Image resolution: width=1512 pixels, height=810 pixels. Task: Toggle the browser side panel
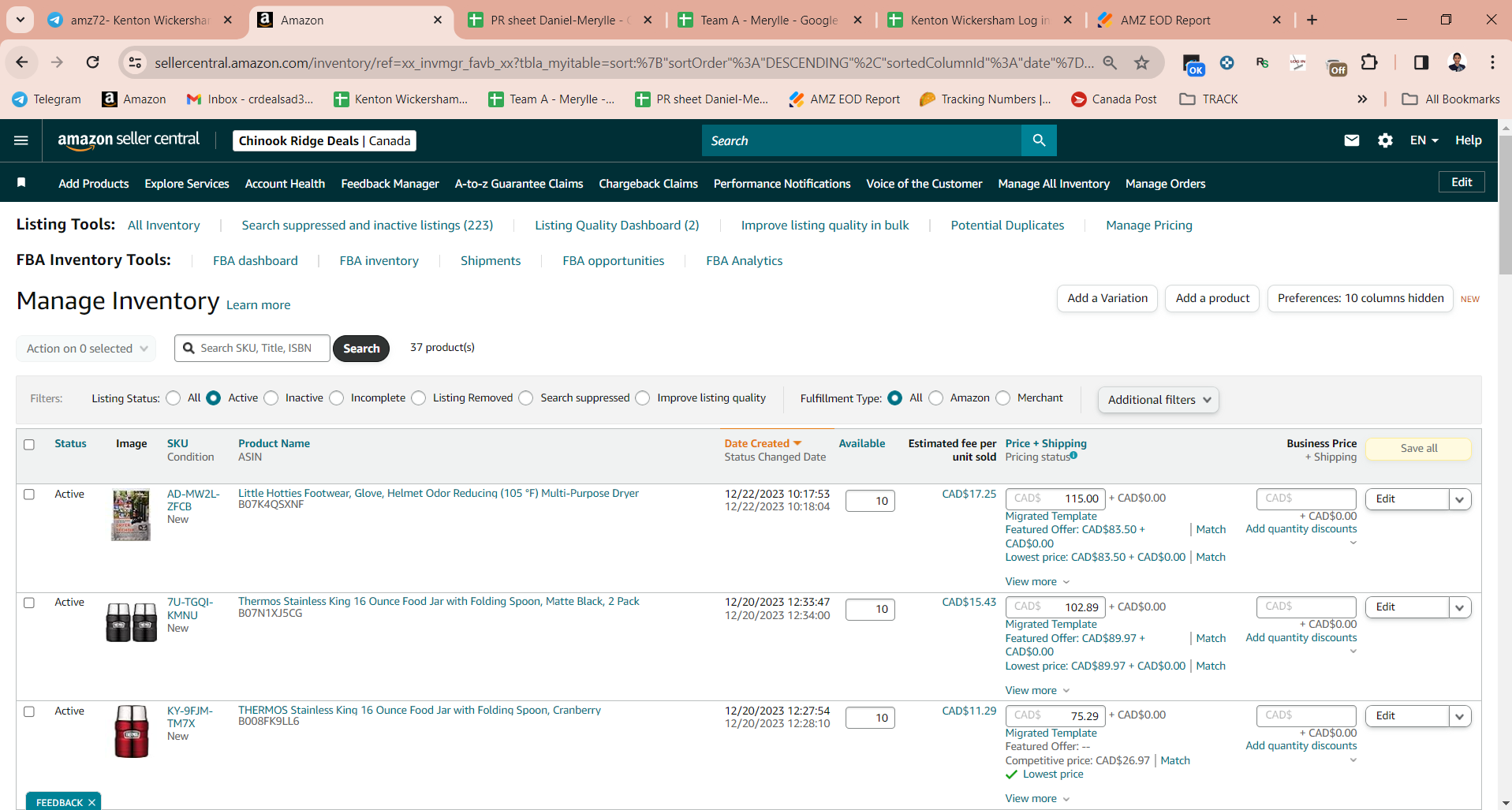click(1421, 62)
